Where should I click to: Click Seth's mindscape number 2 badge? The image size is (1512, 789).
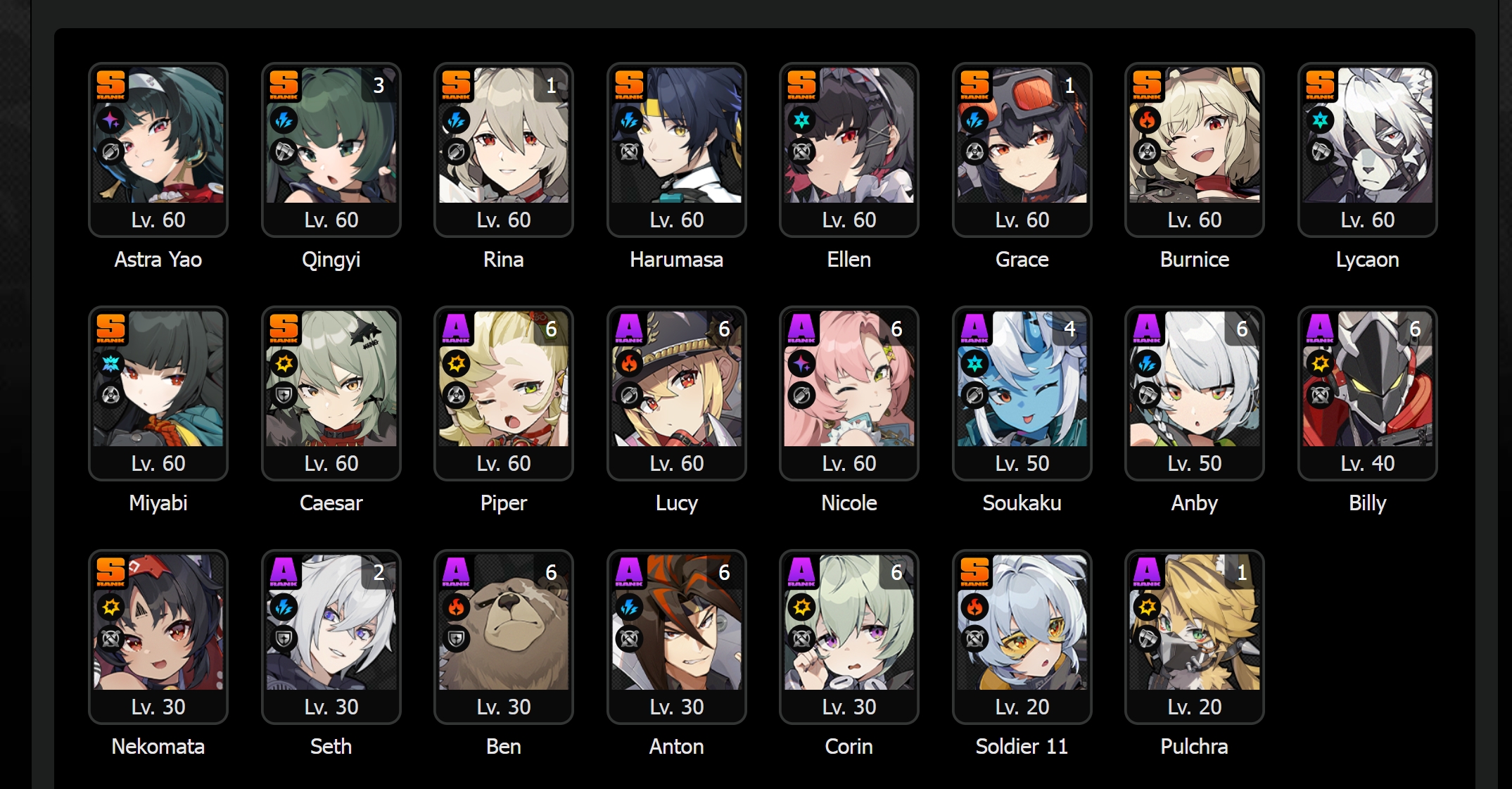pyautogui.click(x=379, y=572)
